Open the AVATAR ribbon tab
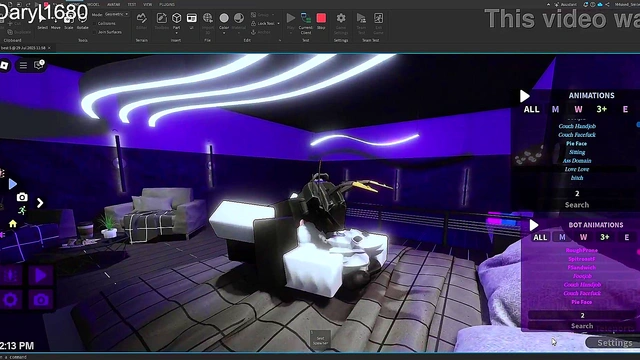The image size is (640, 360). coord(113,4)
